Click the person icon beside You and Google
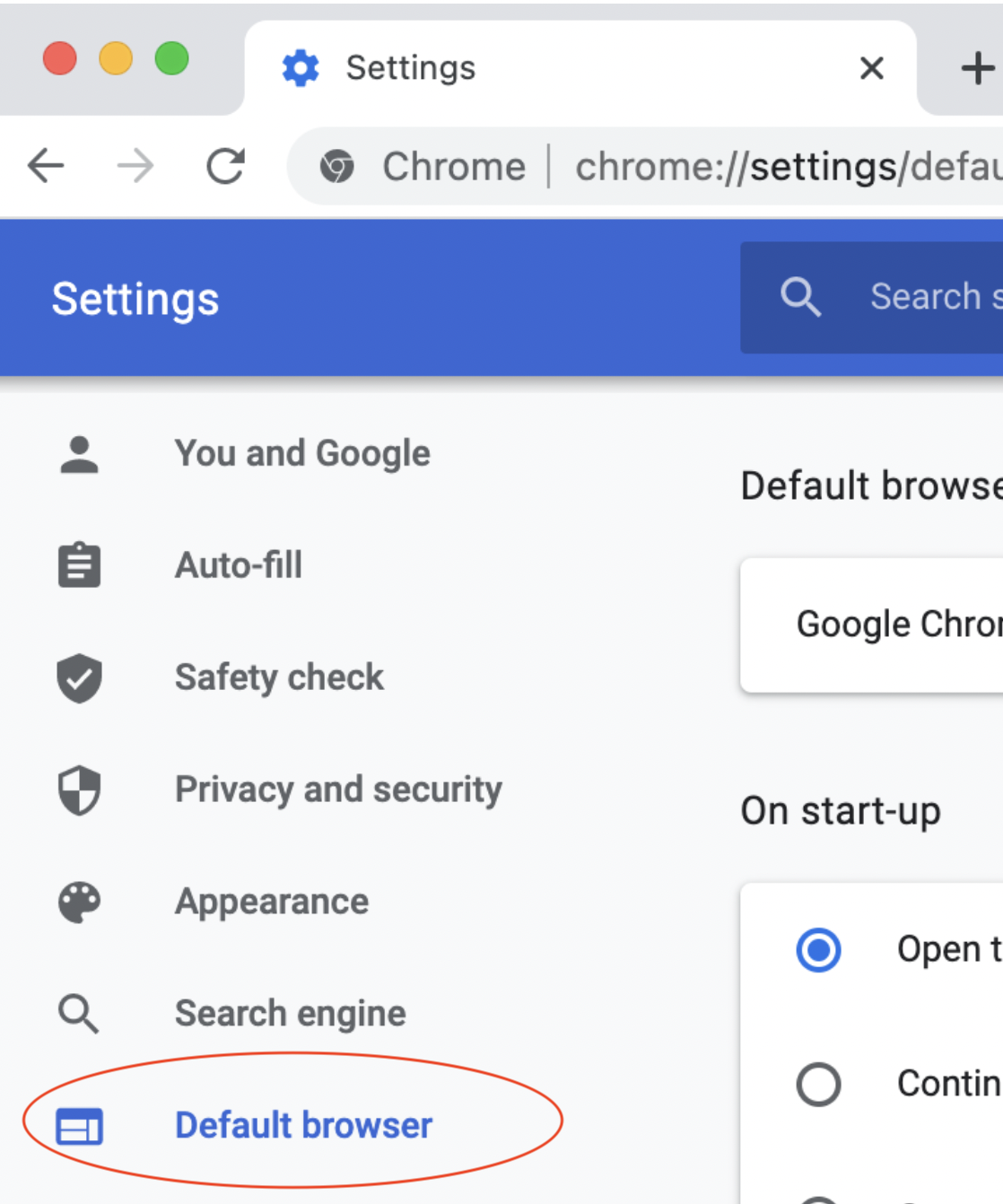The image size is (1003, 1204). tap(79, 454)
